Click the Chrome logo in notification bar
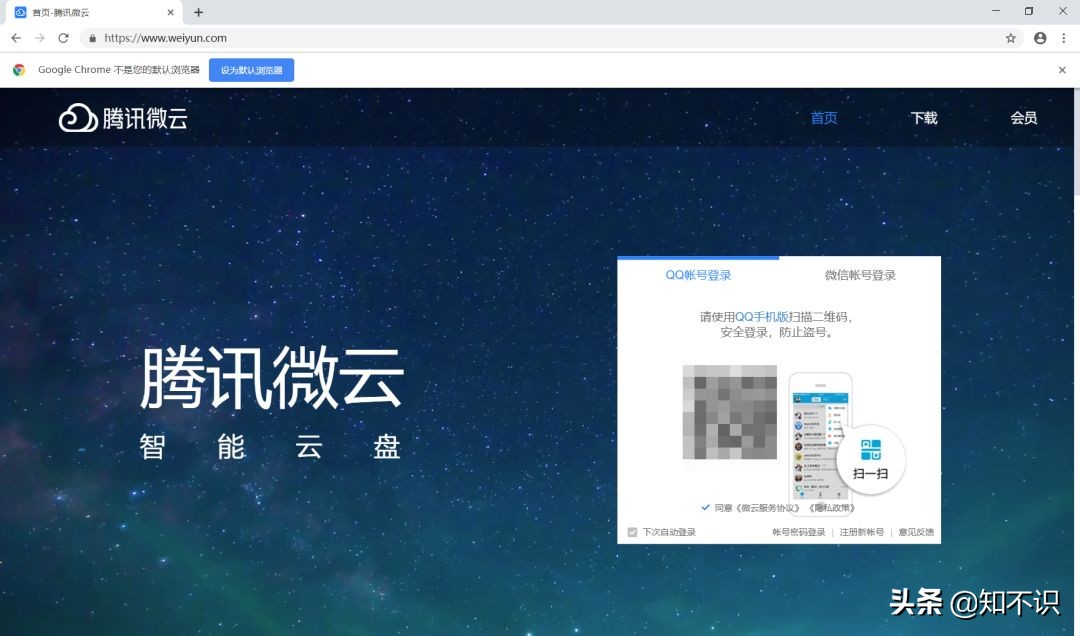The image size is (1080, 636). [19, 70]
